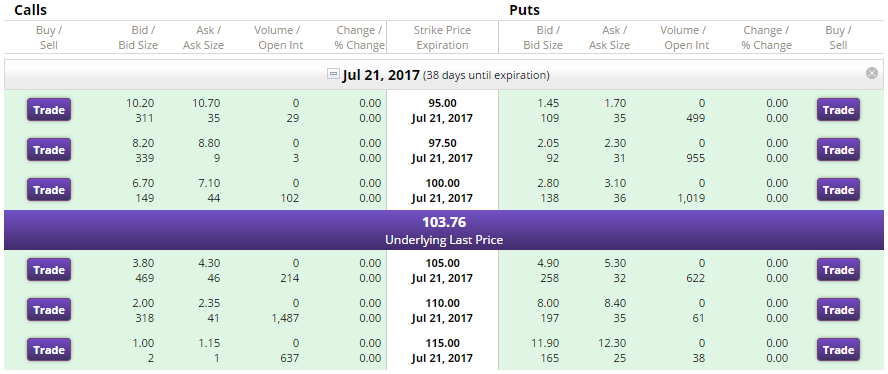Trade the 95.00 strike call

tap(49, 110)
